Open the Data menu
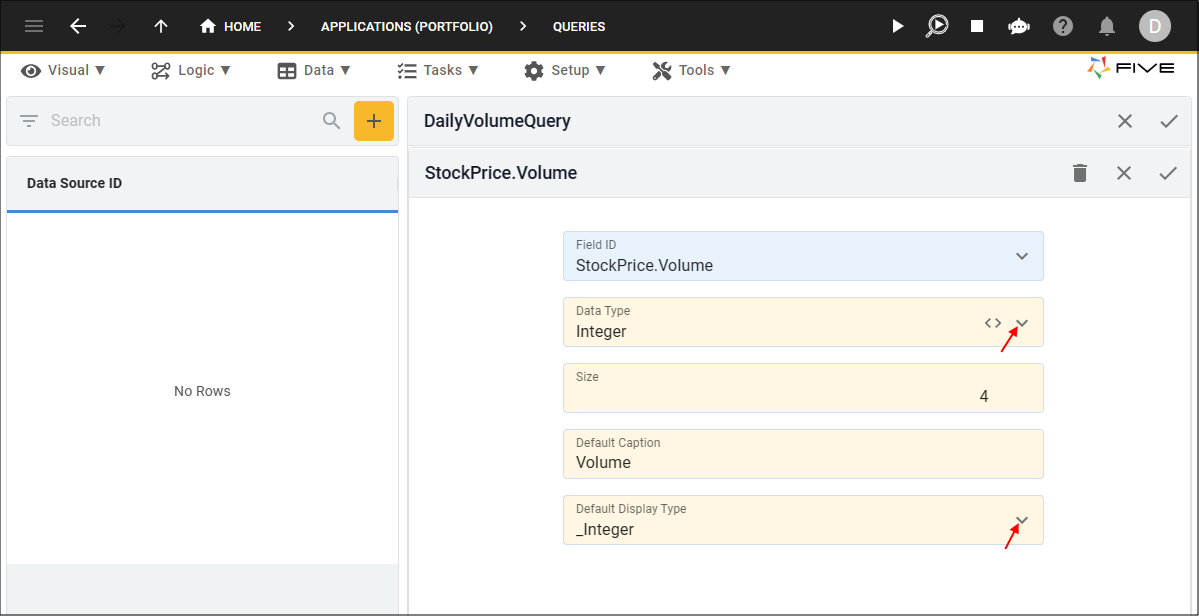The width and height of the screenshot is (1199, 616). 314,70
